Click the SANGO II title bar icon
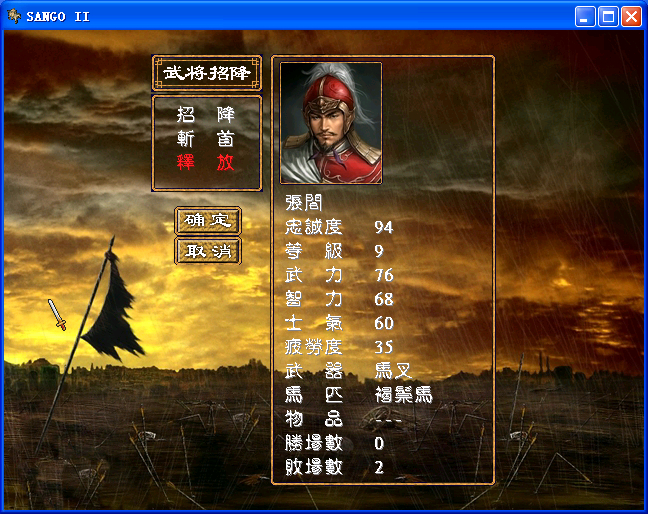 14,16
